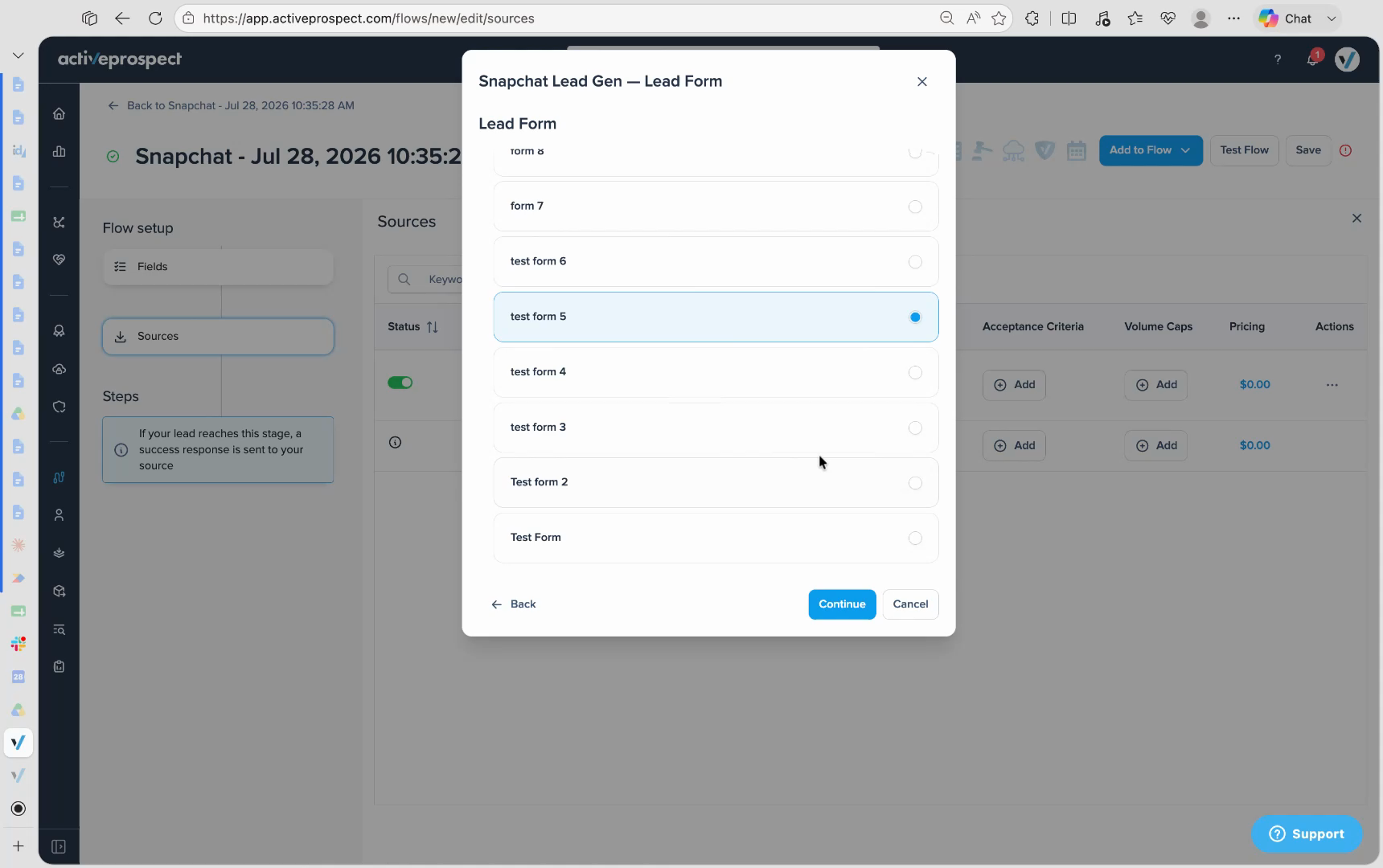Pick the 'test form 3' radio button
This screenshot has width=1383, height=868.
(915, 428)
